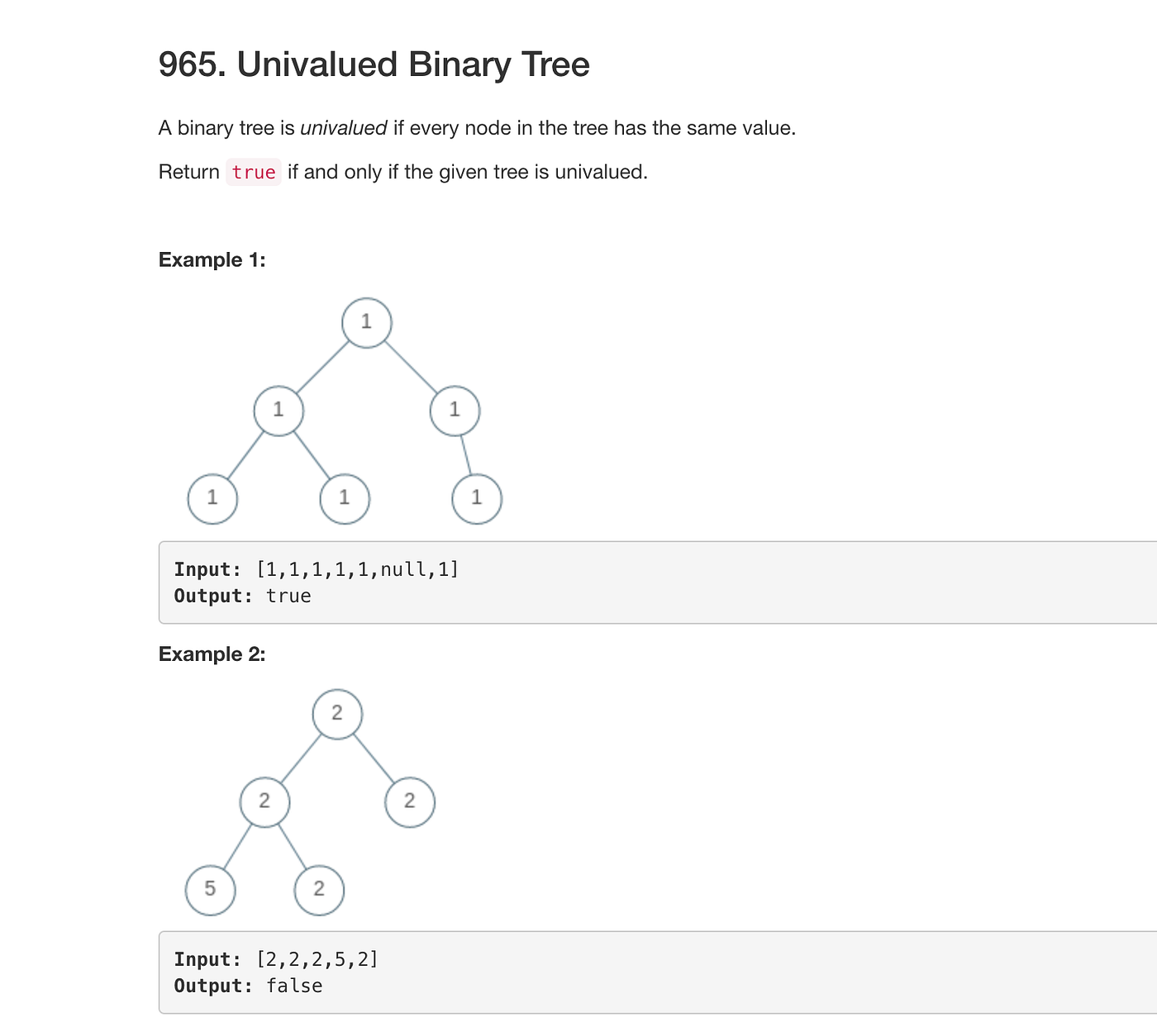Click the node labeled 5 in Example 2
Image resolution: width=1157 pixels, height=1036 pixels.
pos(210,889)
